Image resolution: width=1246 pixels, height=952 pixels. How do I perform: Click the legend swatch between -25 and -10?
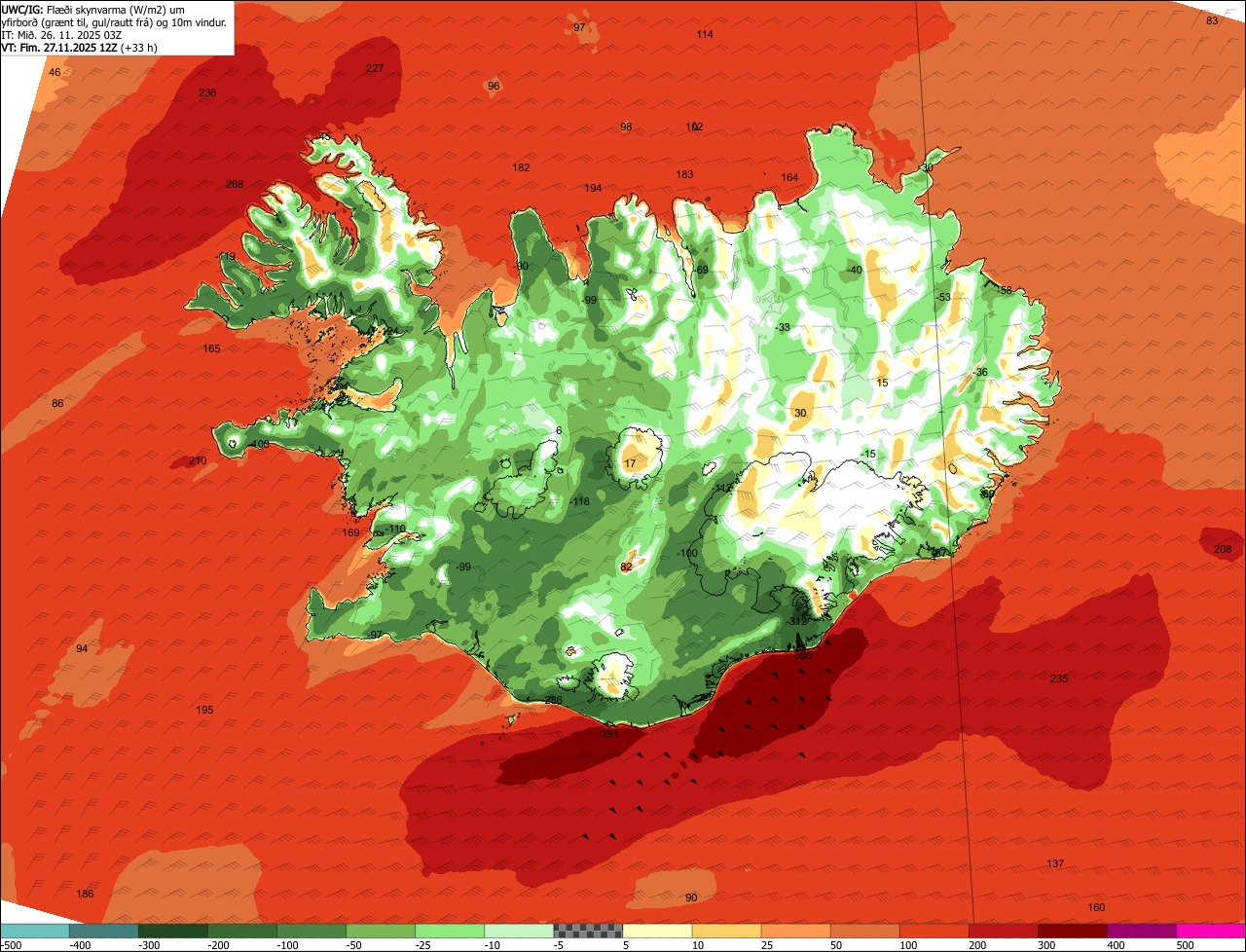[x=449, y=931]
